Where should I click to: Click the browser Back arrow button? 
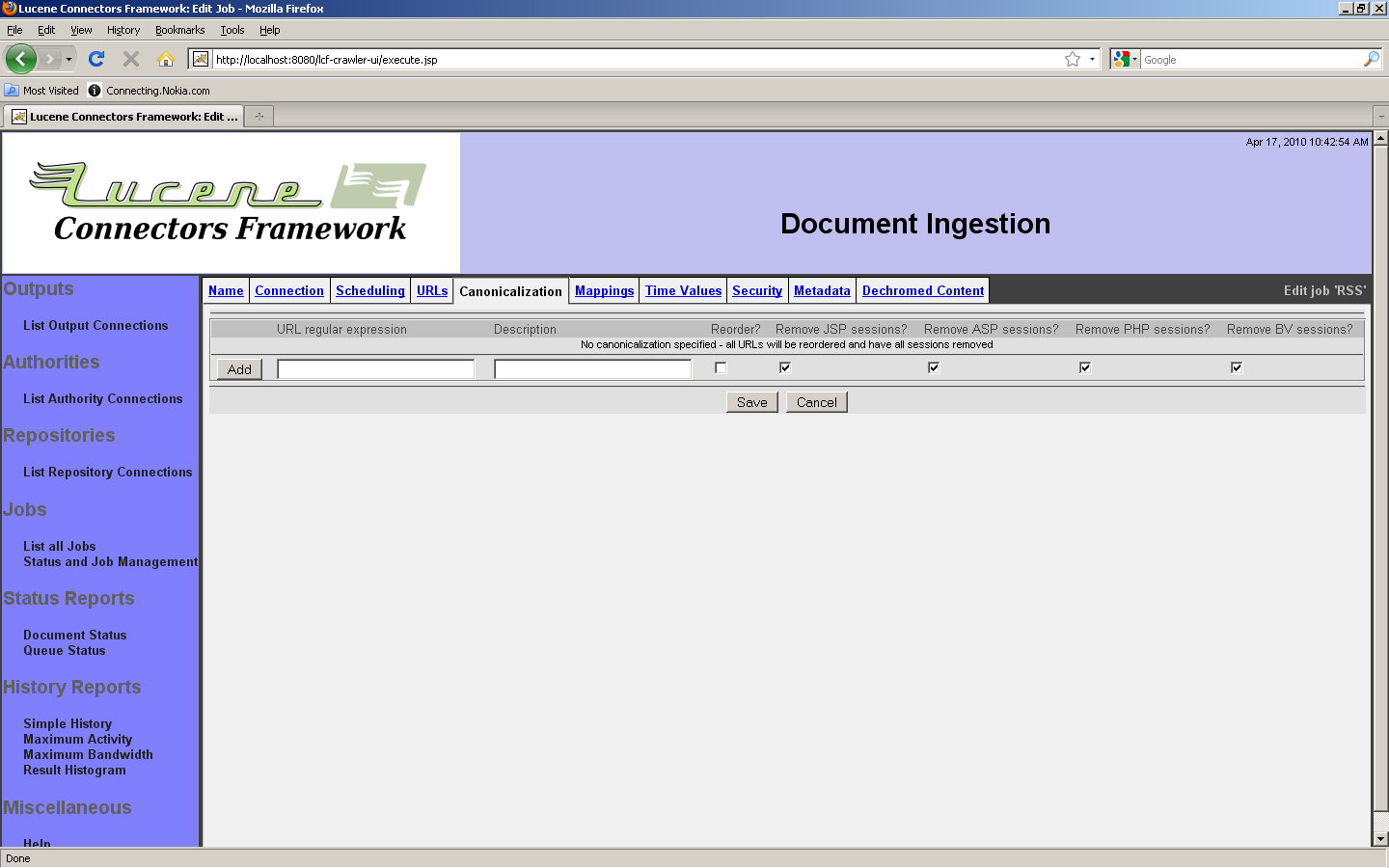[20, 59]
